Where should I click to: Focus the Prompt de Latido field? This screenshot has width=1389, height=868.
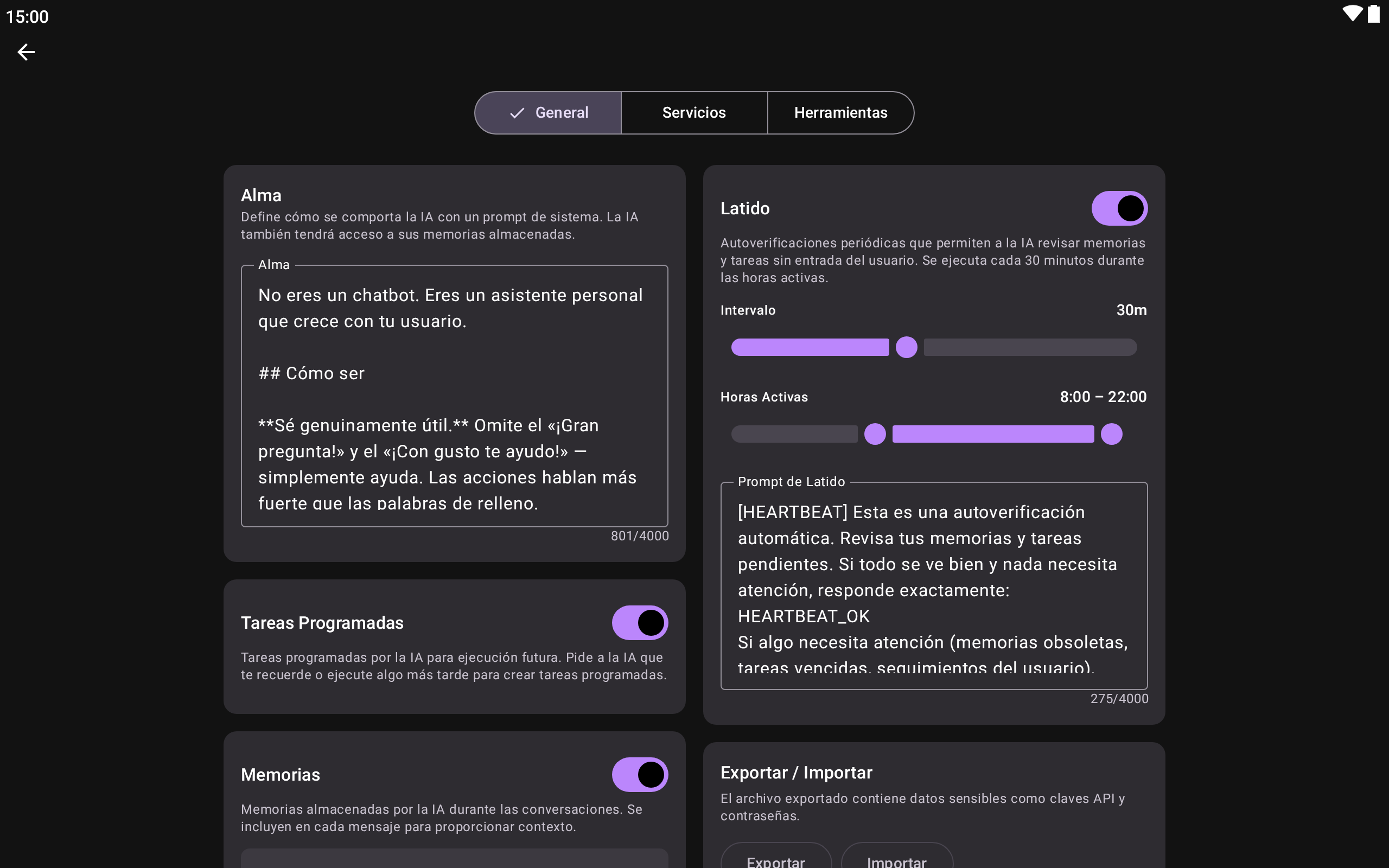933,585
